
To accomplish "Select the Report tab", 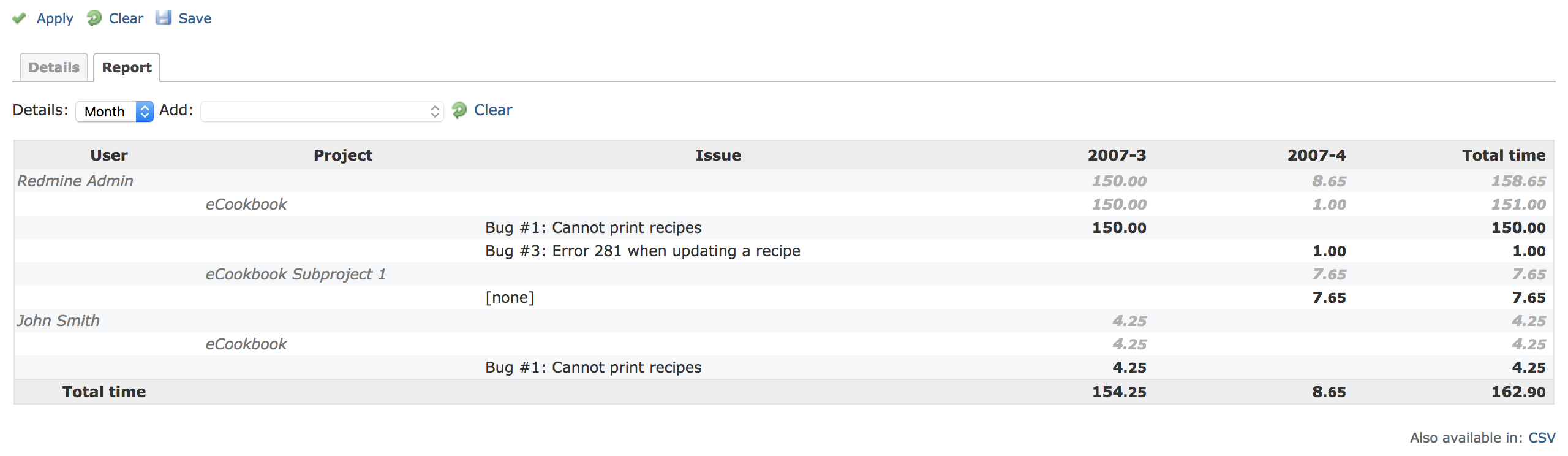I will click(127, 67).
